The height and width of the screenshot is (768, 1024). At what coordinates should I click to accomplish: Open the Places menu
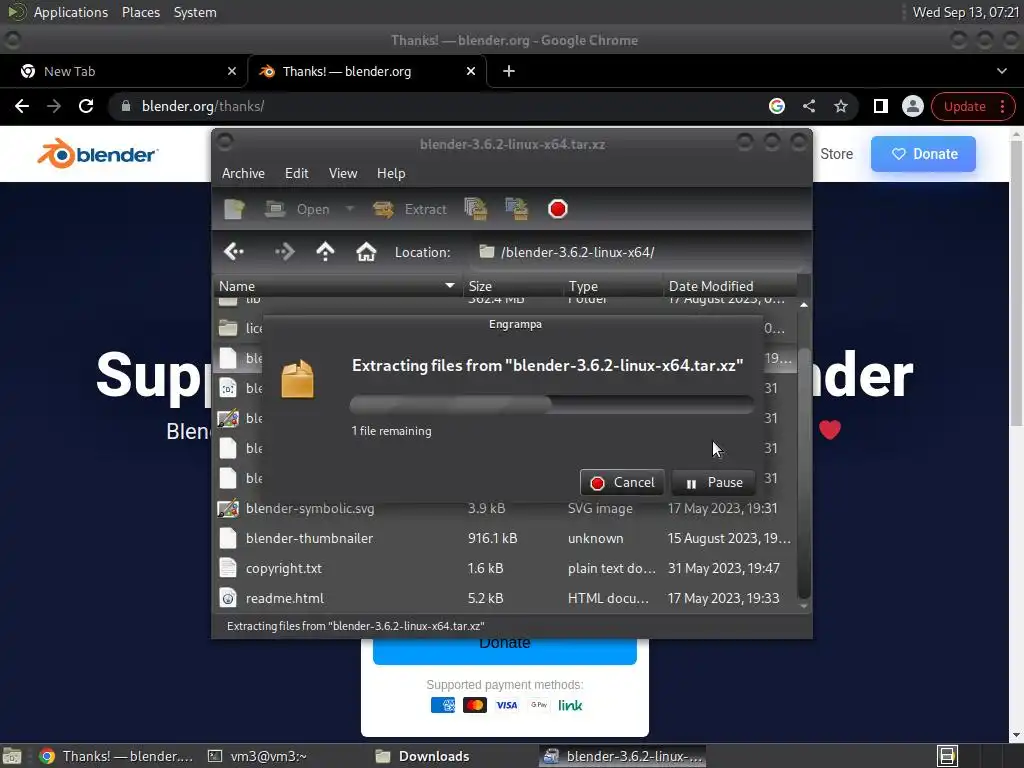[x=140, y=12]
